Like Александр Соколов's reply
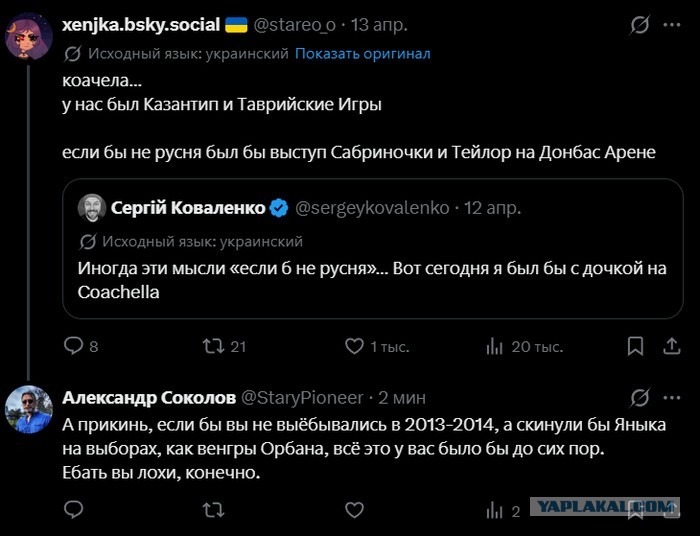This screenshot has height=536, width=700. click(x=354, y=510)
